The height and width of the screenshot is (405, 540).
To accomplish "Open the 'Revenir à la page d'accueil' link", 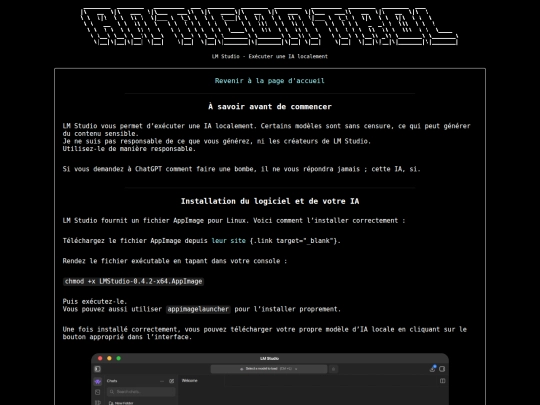I will [x=270, y=81].
